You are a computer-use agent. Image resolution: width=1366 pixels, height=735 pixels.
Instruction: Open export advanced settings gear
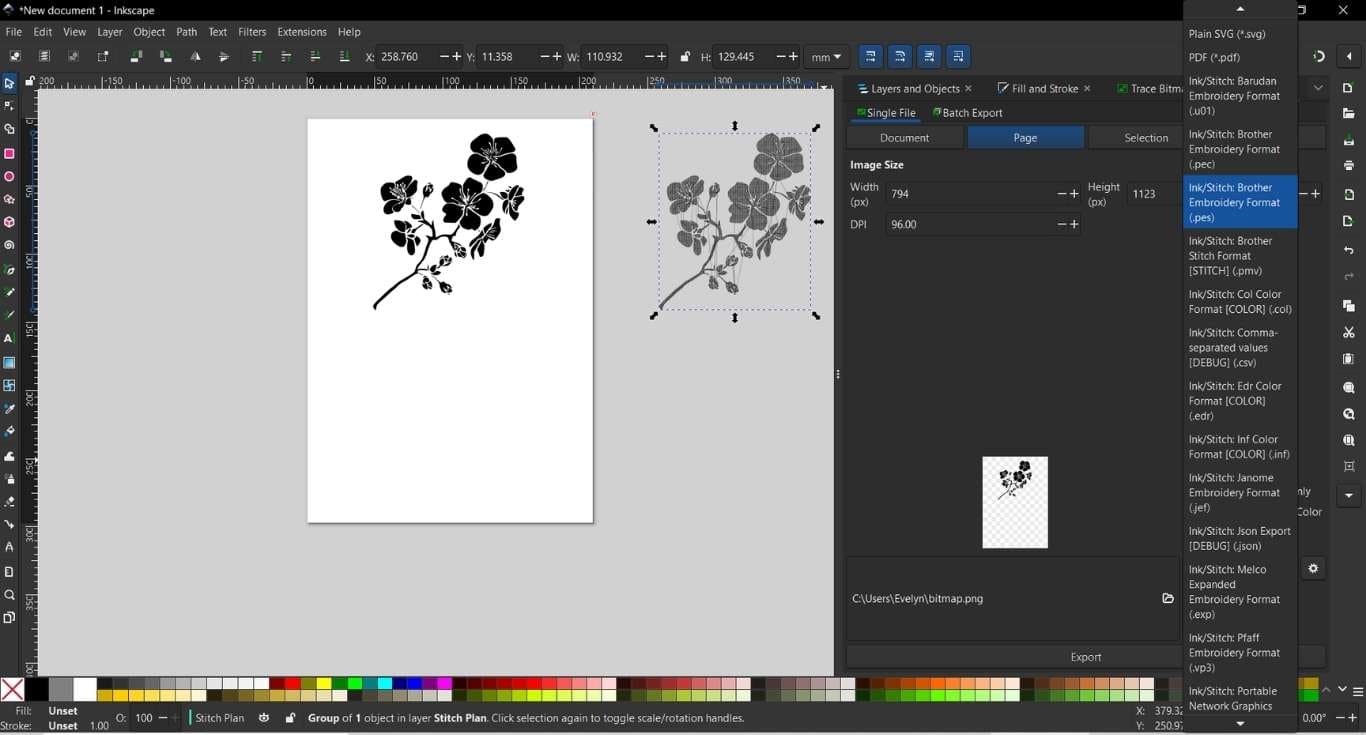tap(1313, 569)
